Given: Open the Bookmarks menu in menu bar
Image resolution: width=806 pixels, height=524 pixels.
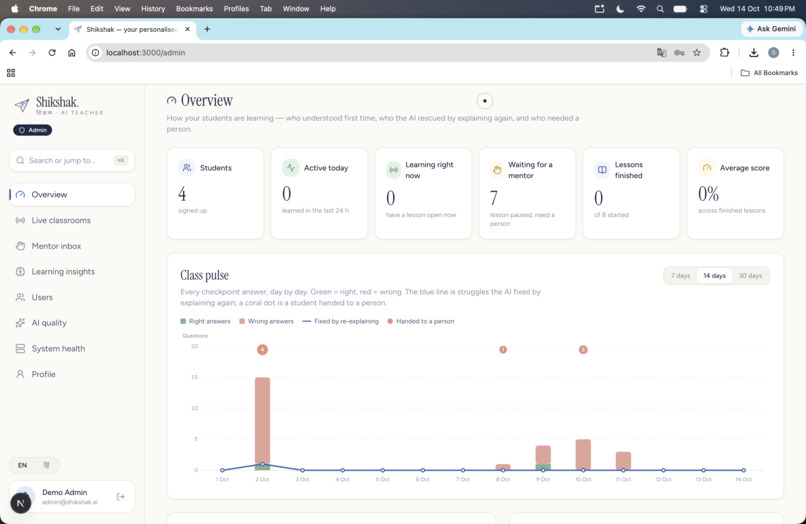Looking at the screenshot, I should pos(194,9).
